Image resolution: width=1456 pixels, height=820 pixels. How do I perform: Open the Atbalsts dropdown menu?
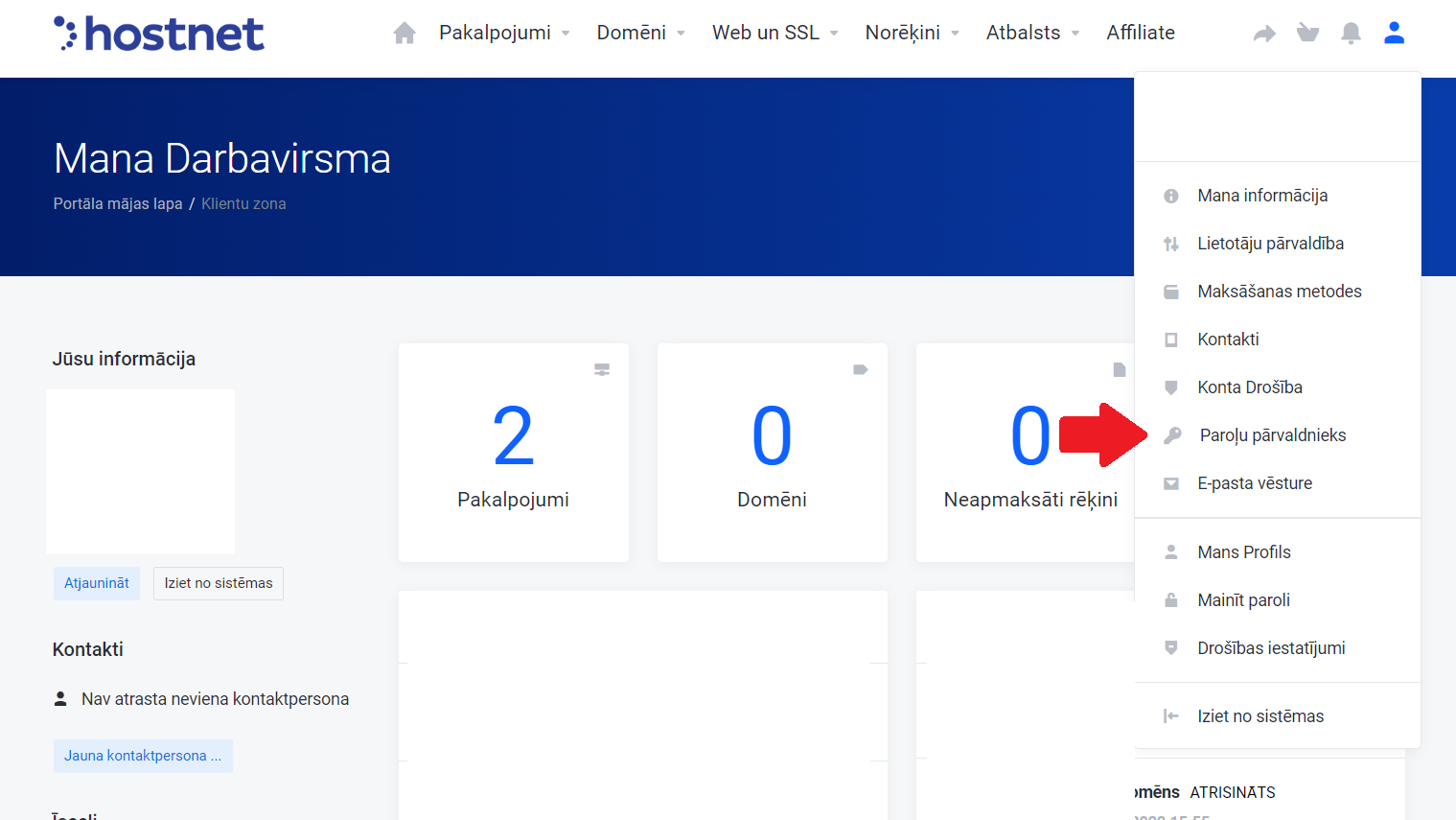click(x=1032, y=33)
